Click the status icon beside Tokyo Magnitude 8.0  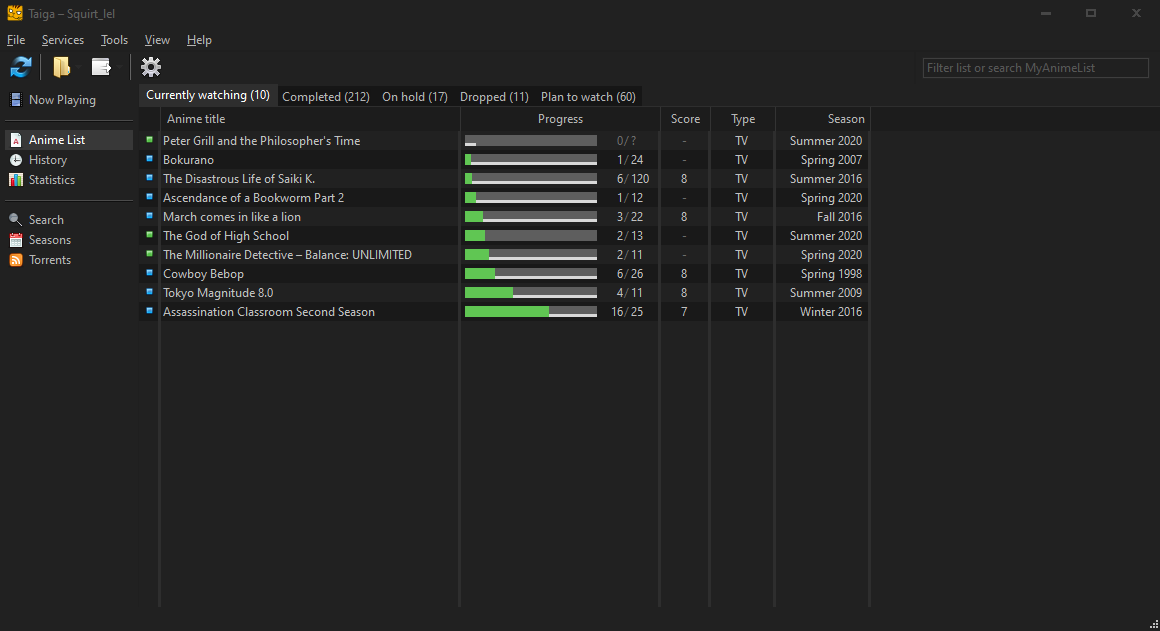pos(149,292)
